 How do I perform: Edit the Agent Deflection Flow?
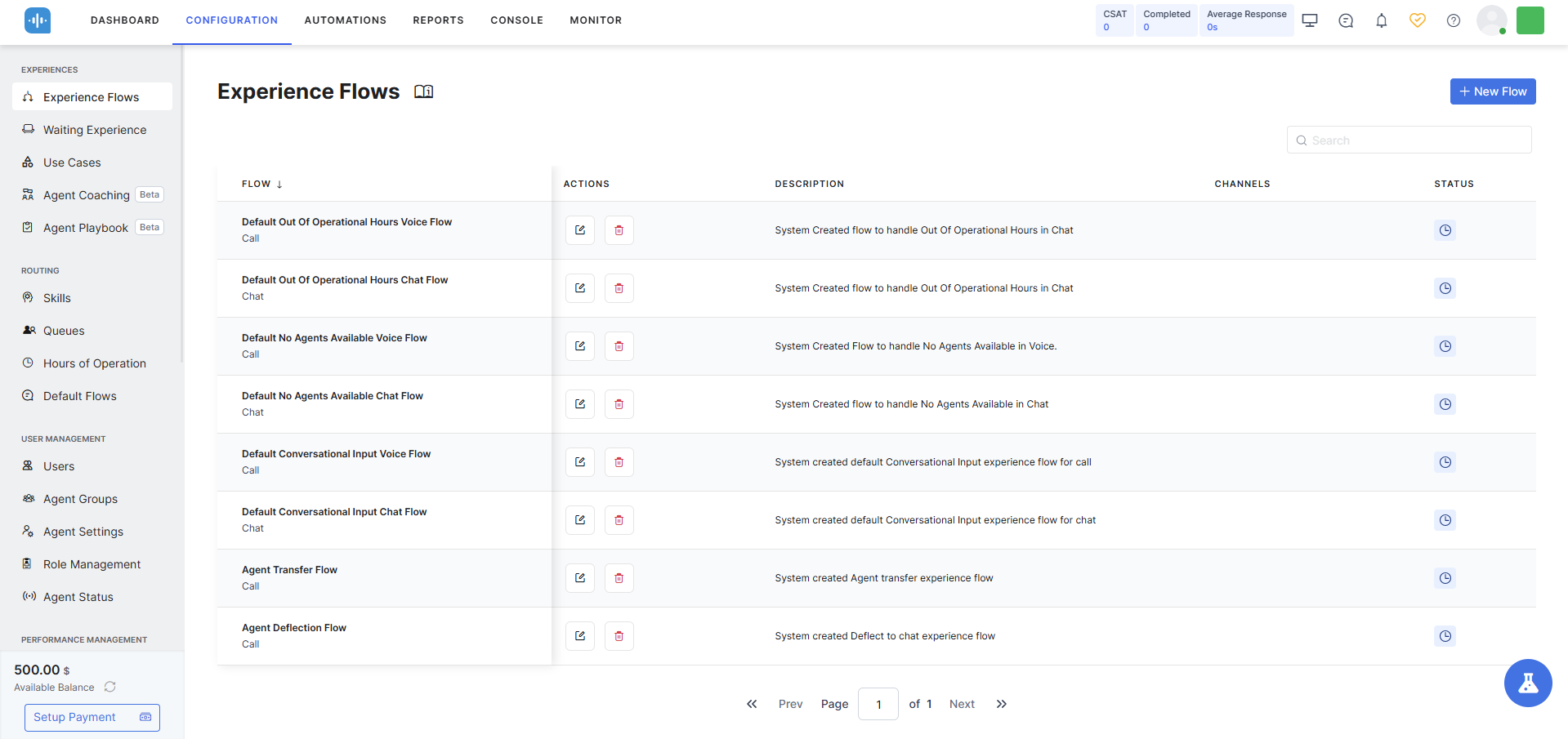pyautogui.click(x=580, y=636)
